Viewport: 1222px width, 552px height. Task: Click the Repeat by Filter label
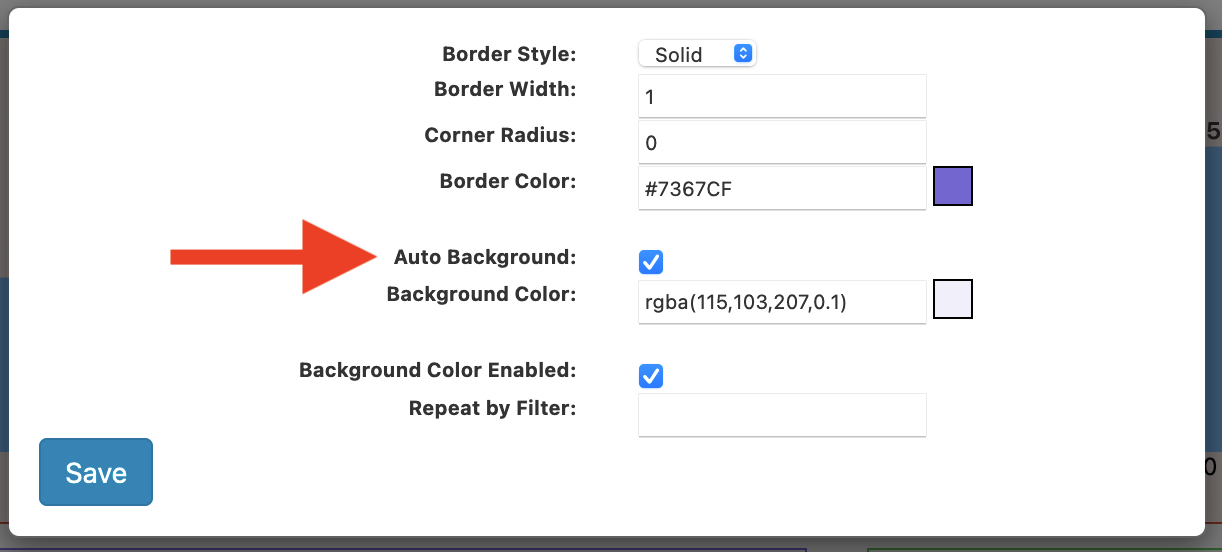tap(492, 408)
